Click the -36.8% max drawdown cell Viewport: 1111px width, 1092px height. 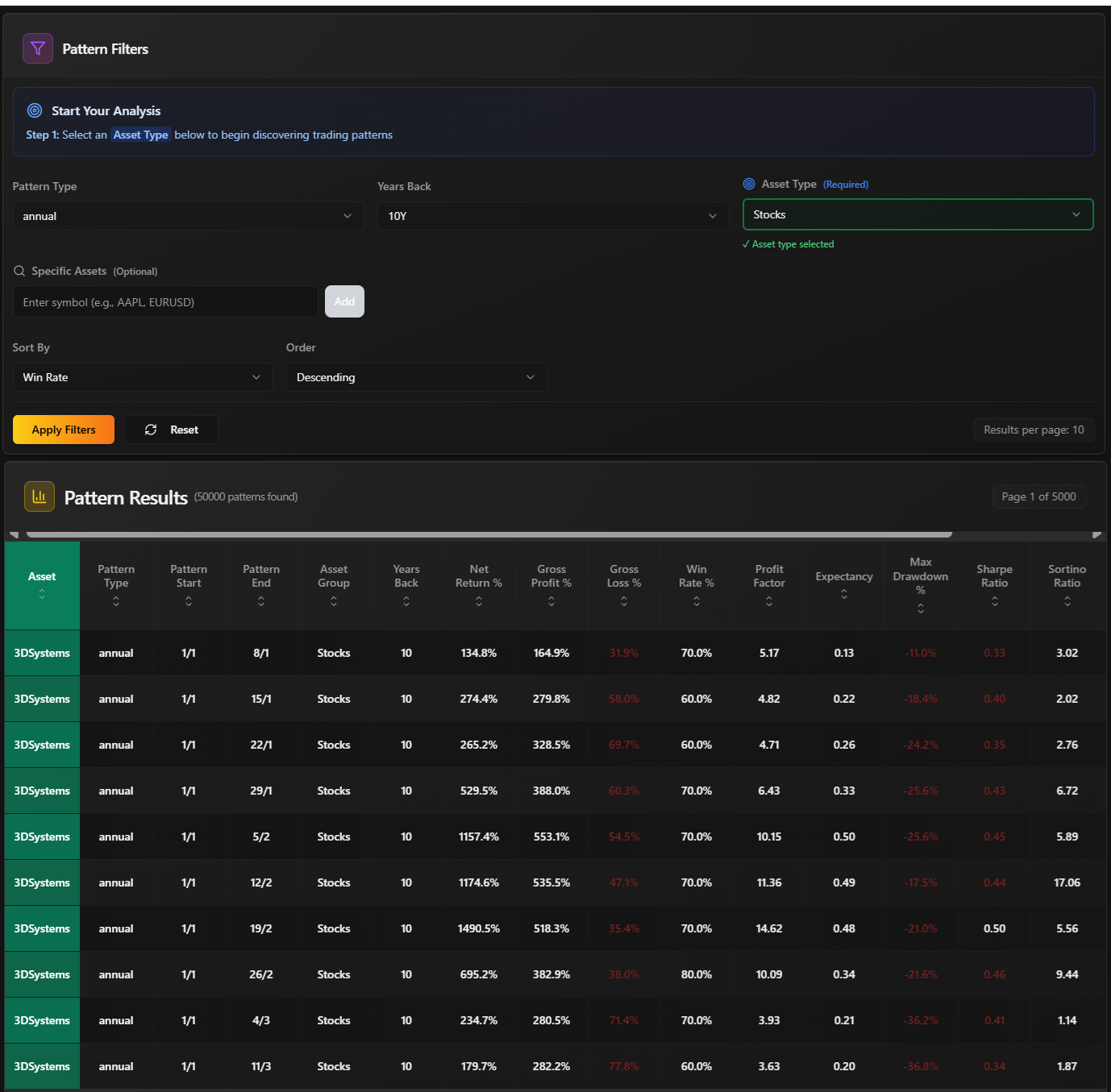click(x=921, y=1066)
